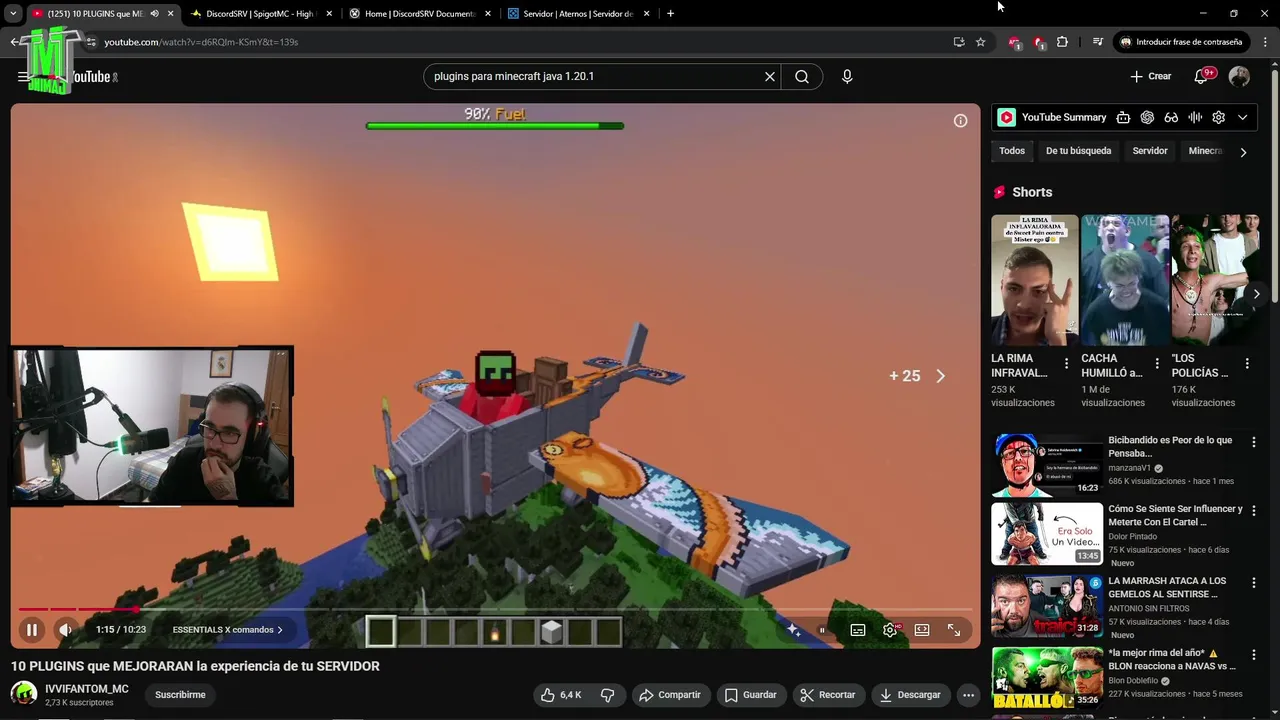
Task: Select the De tu búsqueda chip
Action: (x=1078, y=151)
